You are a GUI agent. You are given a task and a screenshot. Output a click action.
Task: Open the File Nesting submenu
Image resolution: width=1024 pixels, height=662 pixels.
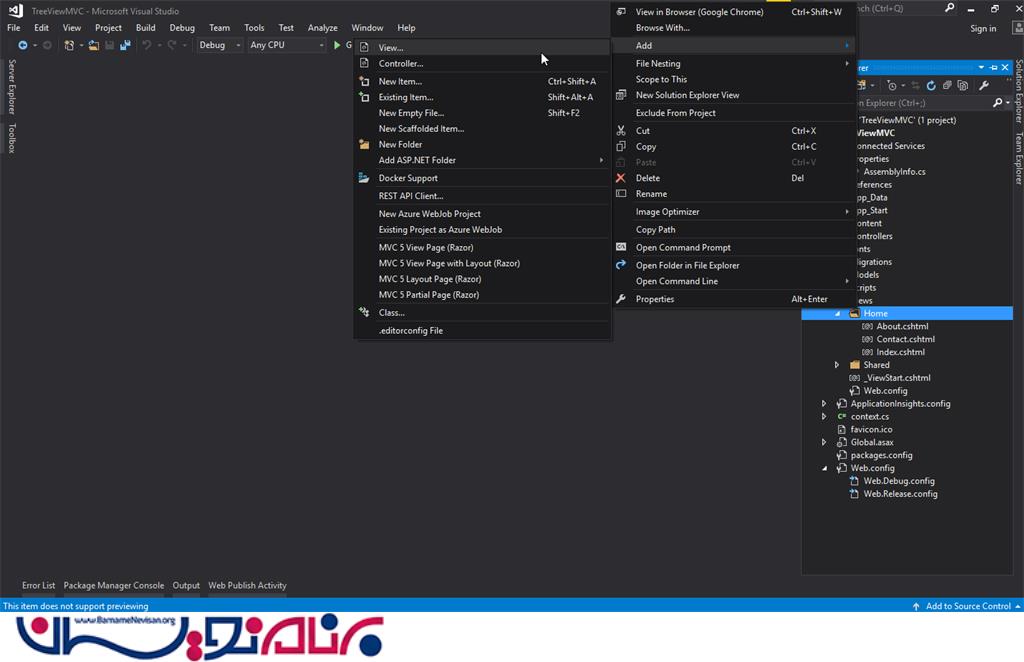coord(734,63)
